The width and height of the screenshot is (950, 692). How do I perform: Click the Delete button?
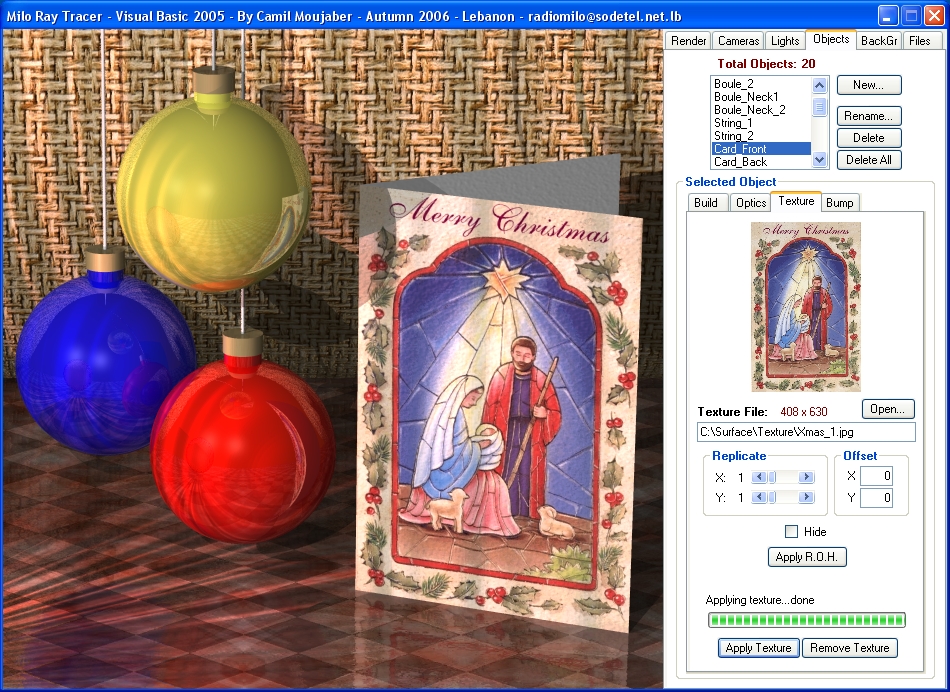869,138
